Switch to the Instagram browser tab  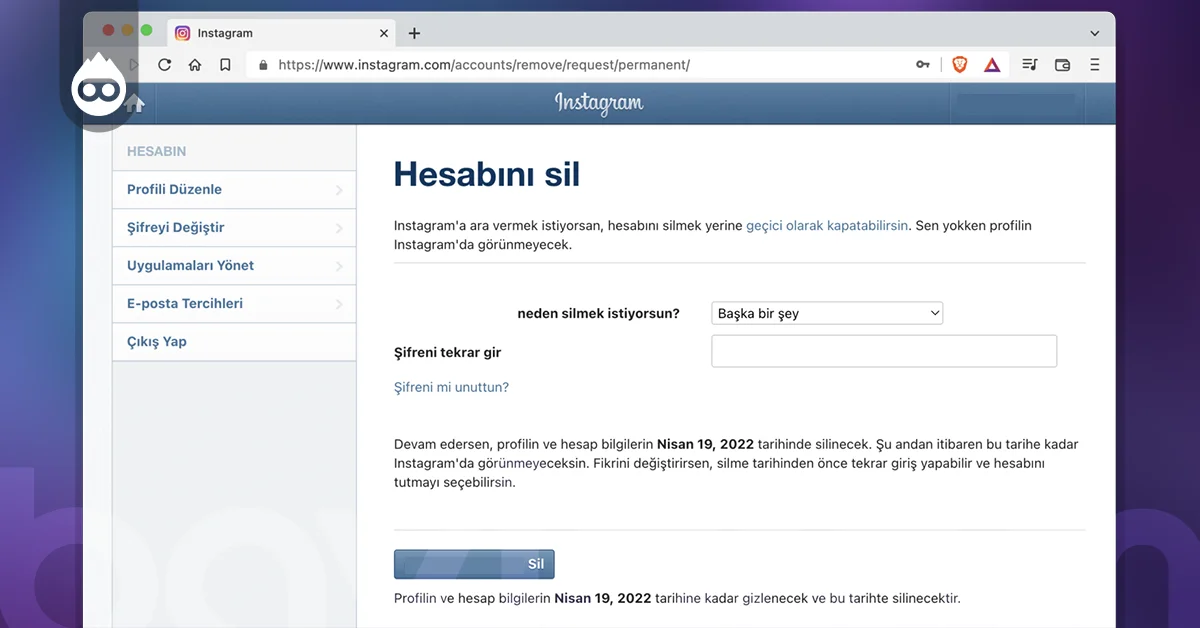(250, 32)
